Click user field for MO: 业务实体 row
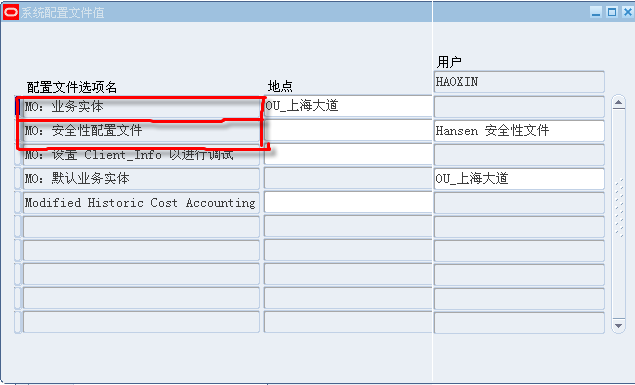Image resolution: width=635 pixels, height=385 pixels. [519, 107]
